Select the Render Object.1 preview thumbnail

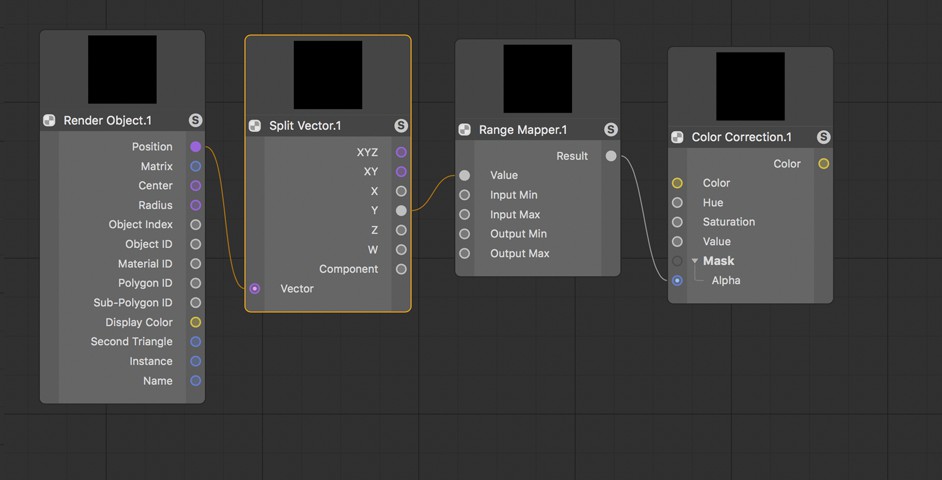coord(123,69)
